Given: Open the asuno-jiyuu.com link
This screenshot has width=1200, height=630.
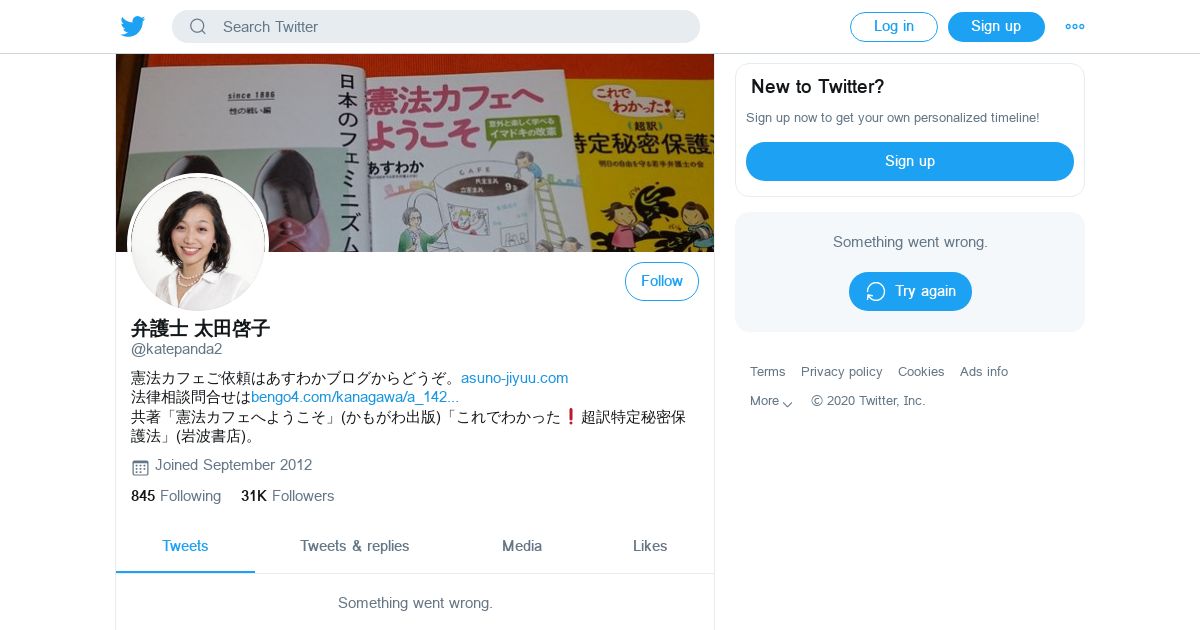Looking at the screenshot, I should pyautogui.click(x=514, y=378).
